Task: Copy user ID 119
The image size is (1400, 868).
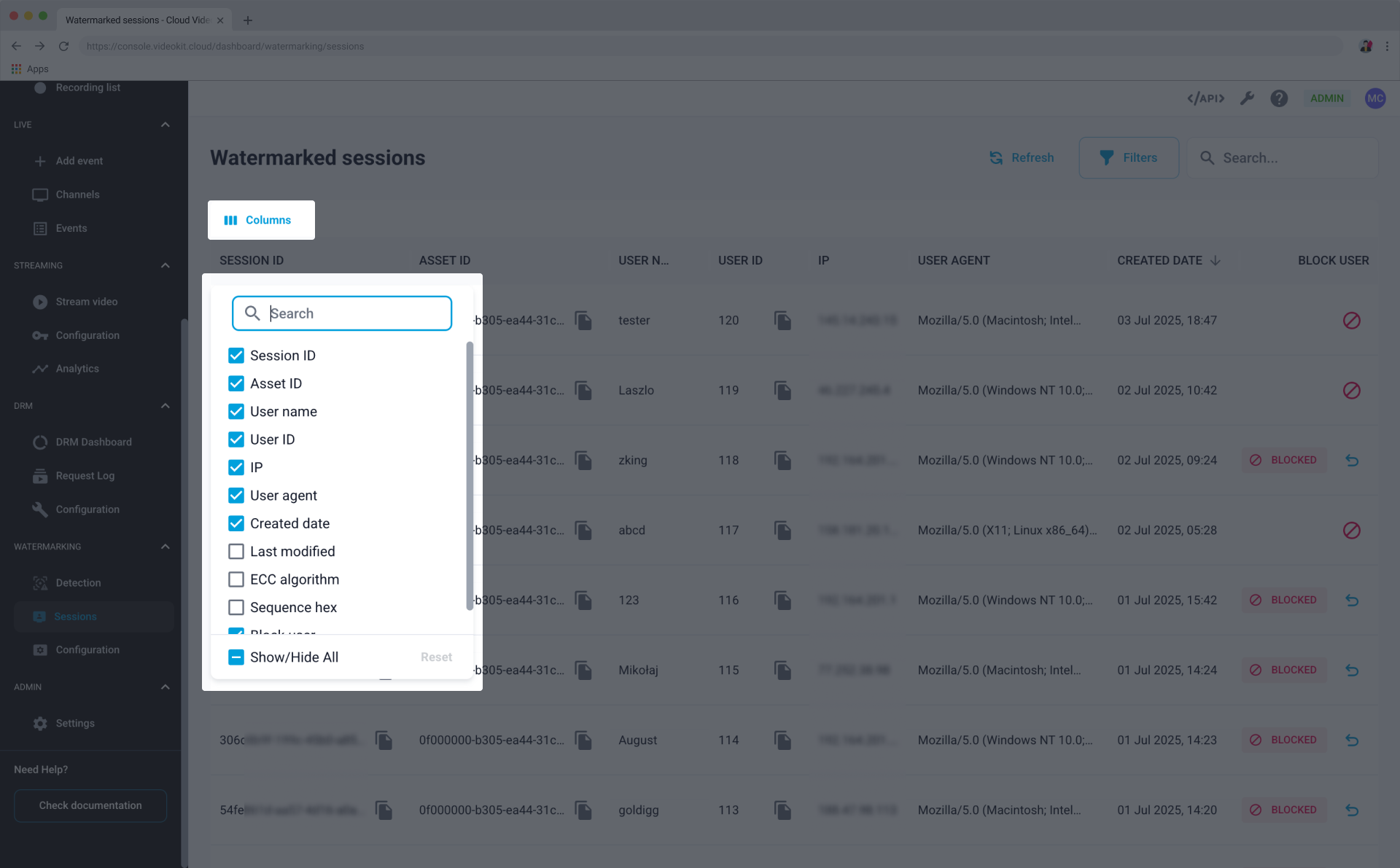Action: point(783,391)
